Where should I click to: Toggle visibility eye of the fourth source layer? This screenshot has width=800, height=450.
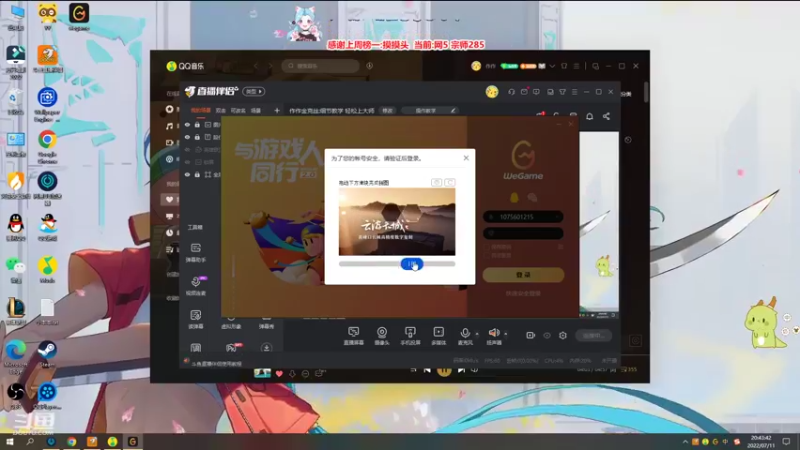click(187, 162)
